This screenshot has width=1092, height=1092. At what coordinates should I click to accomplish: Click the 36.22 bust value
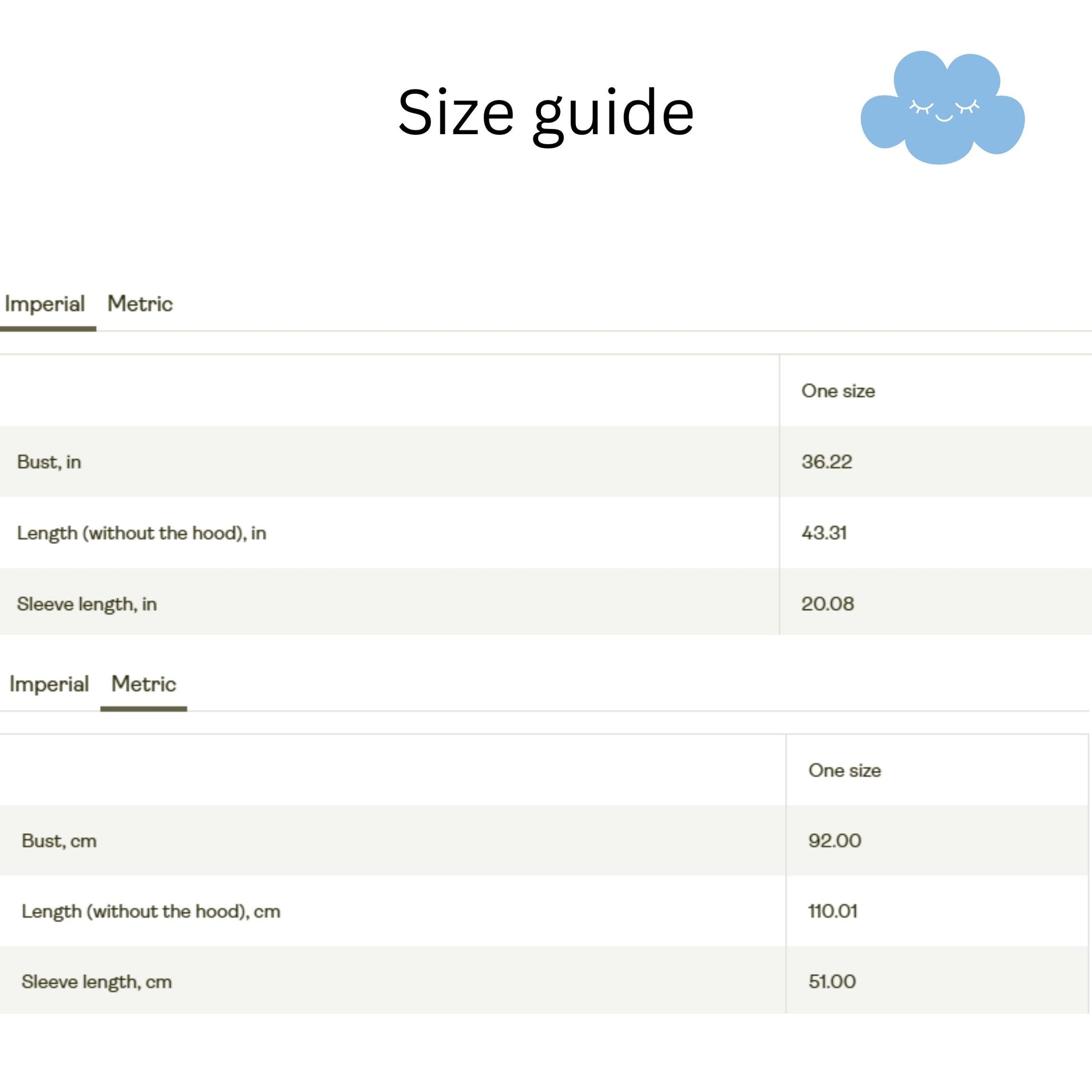pos(827,462)
